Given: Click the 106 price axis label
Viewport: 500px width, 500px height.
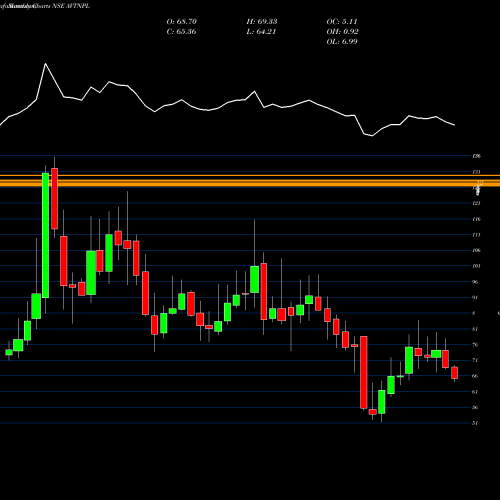Looking at the screenshot, I should (x=476, y=250).
